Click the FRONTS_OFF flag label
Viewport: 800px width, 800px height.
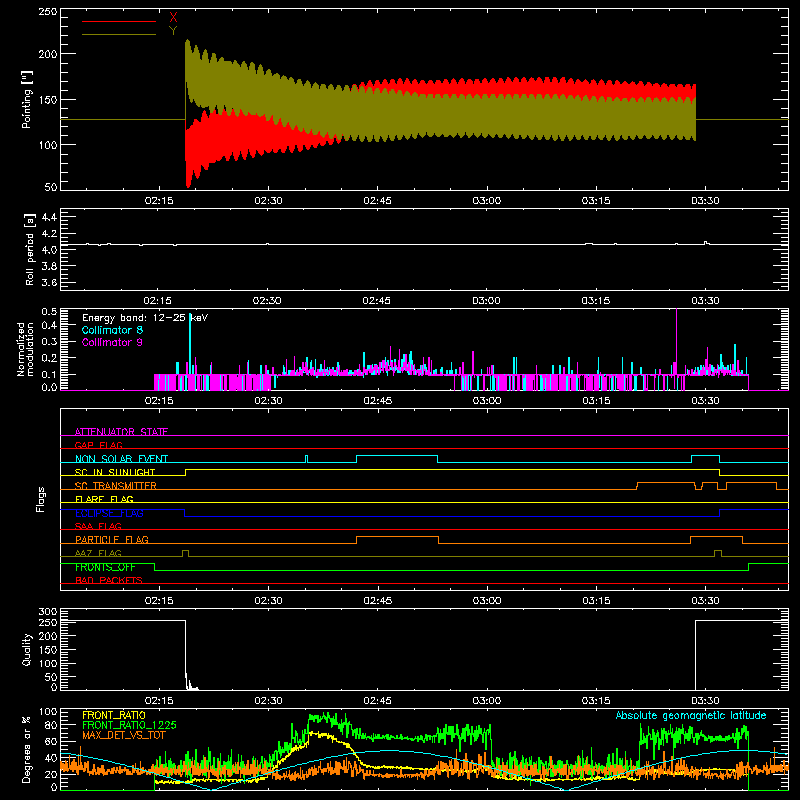coord(105,567)
